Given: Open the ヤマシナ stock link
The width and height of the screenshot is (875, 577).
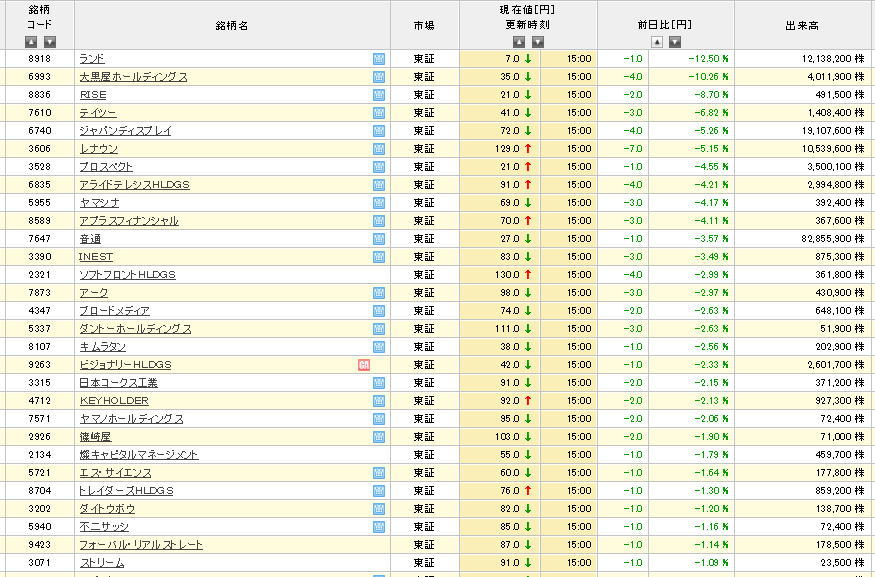Looking at the screenshot, I should click(99, 203).
